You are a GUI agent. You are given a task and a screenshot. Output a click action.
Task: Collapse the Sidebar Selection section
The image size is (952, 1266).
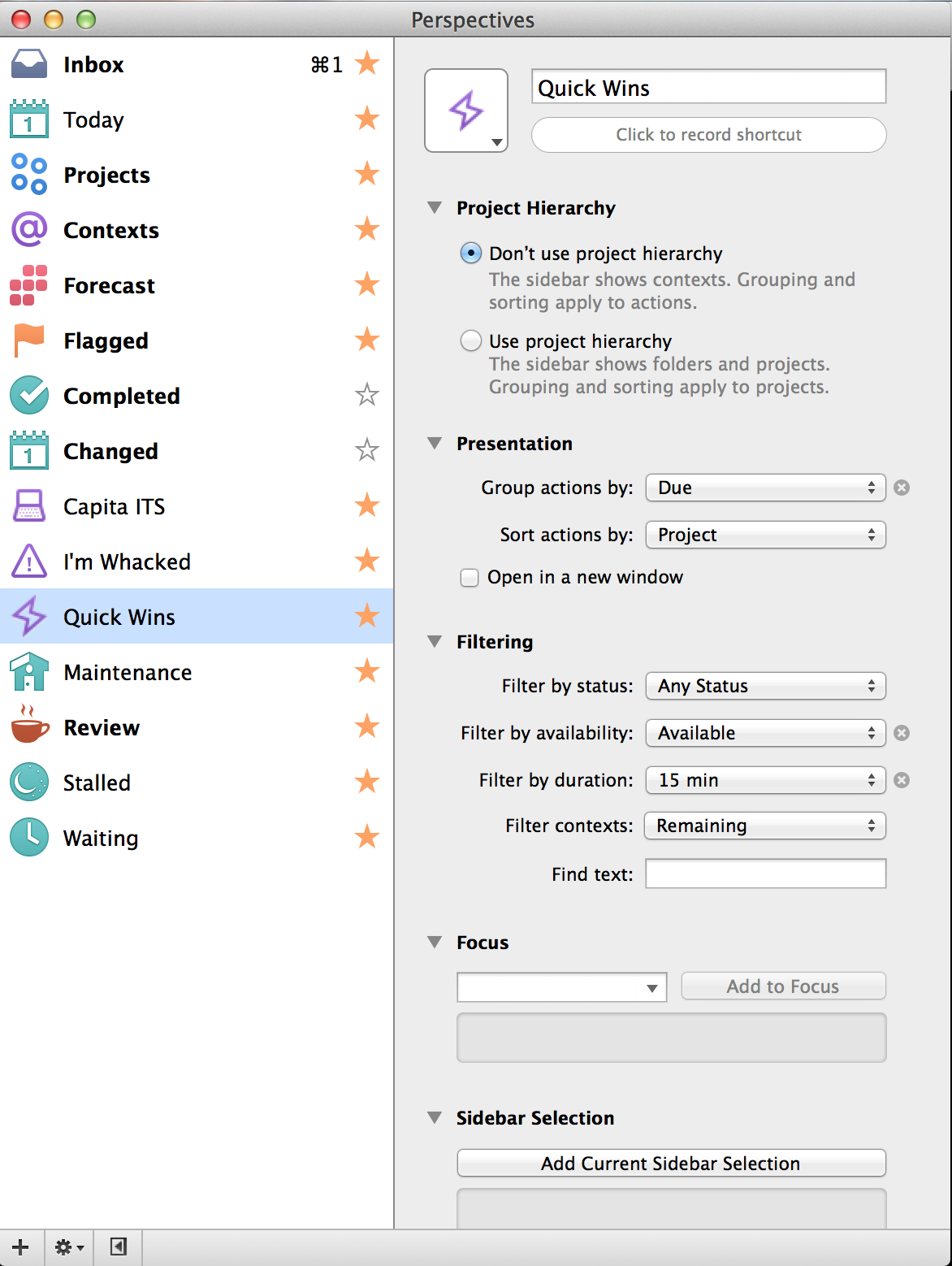[x=435, y=1118]
